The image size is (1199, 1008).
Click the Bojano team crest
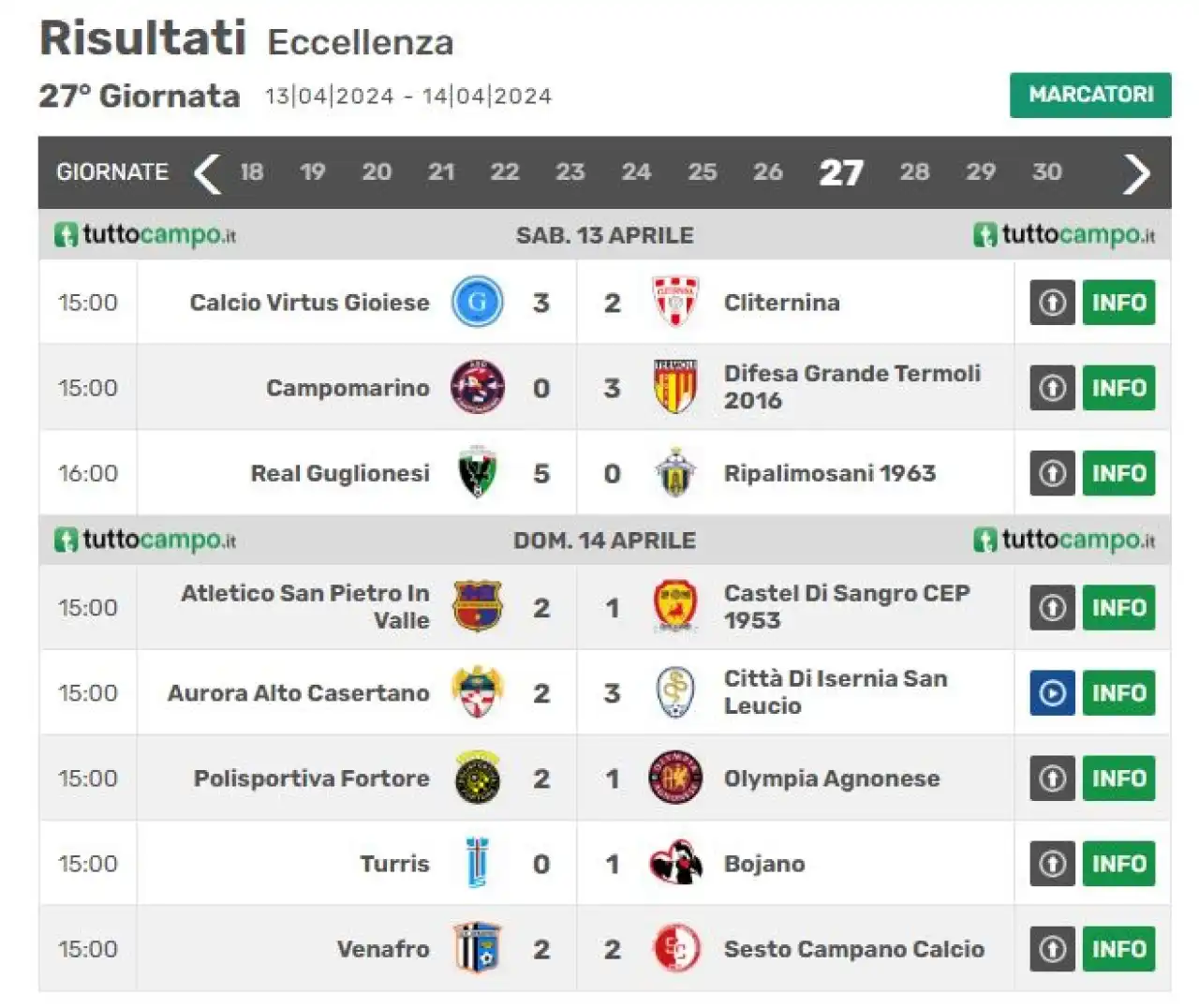(675, 863)
